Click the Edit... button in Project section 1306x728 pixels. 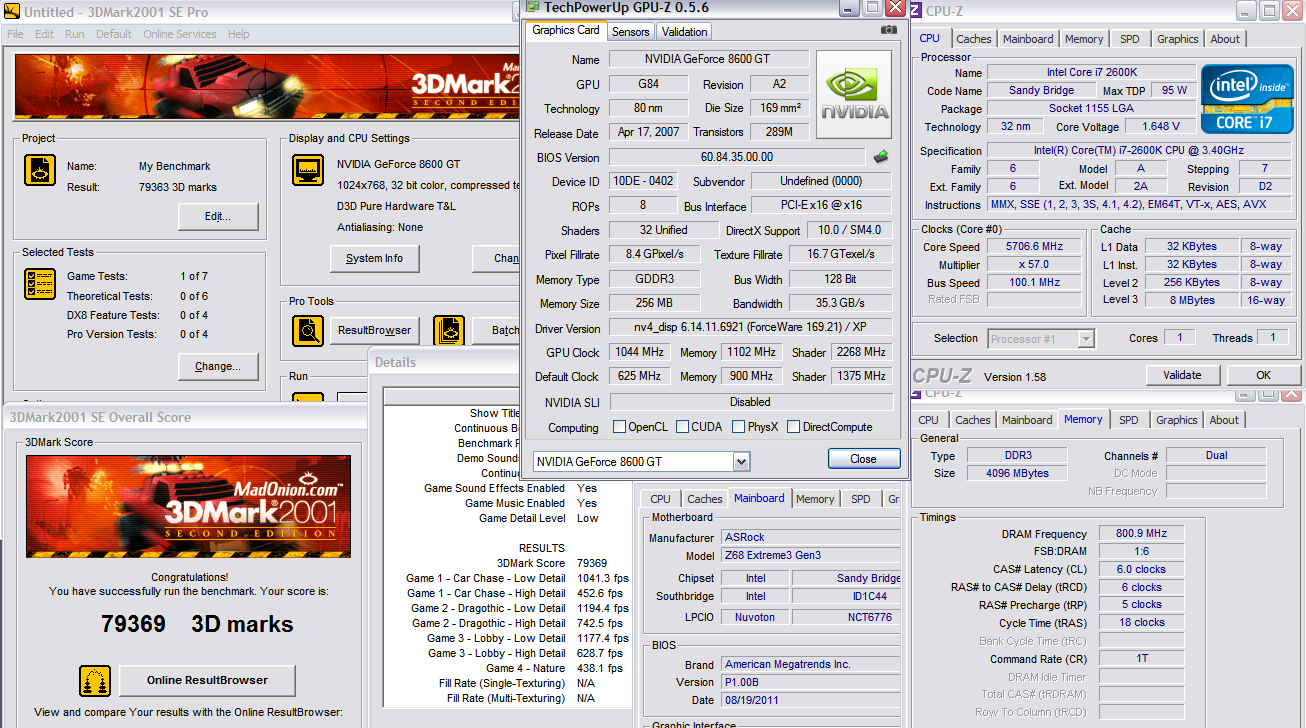pos(218,216)
